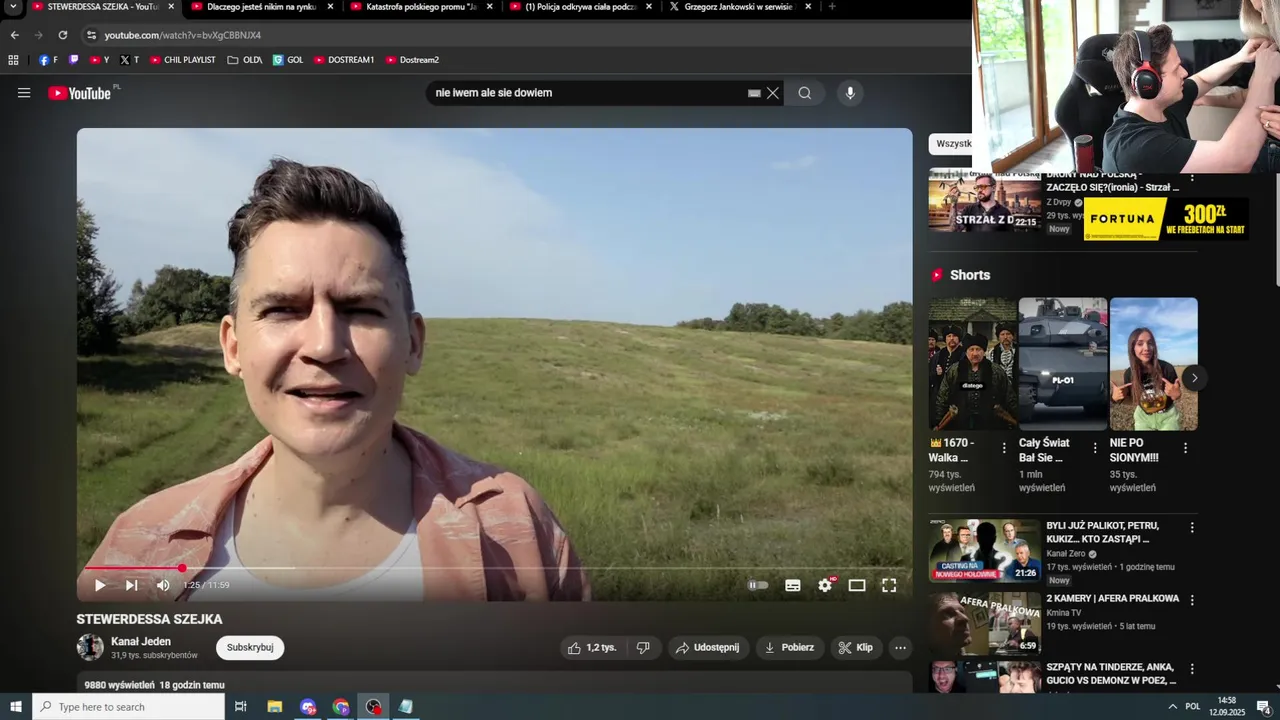Image resolution: width=1280 pixels, height=720 pixels.
Task: Close the STEWERDESSA SZEJKA browser tab
Action: pyautogui.click(x=171, y=7)
